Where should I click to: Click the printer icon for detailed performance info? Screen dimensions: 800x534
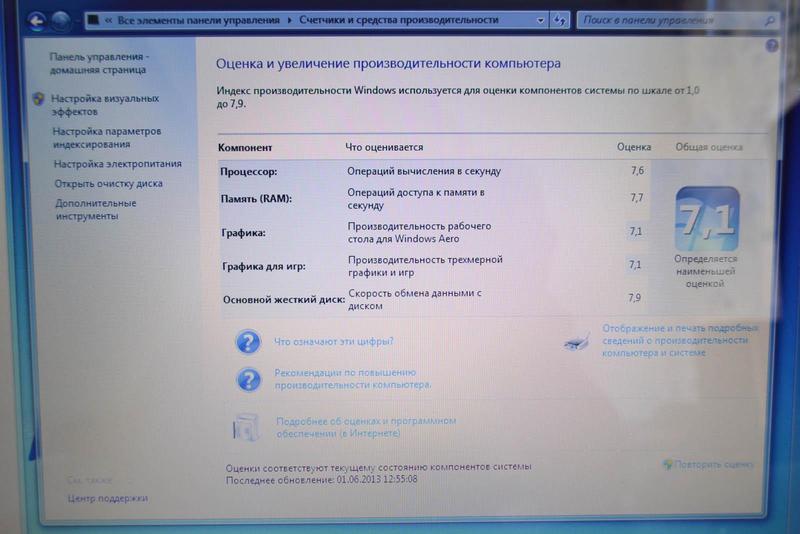577,341
